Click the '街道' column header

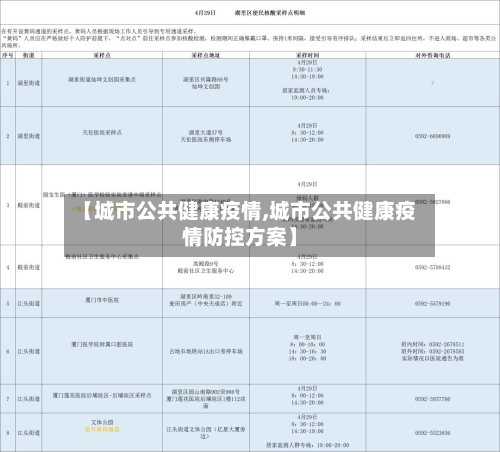pyautogui.click(x=29, y=55)
